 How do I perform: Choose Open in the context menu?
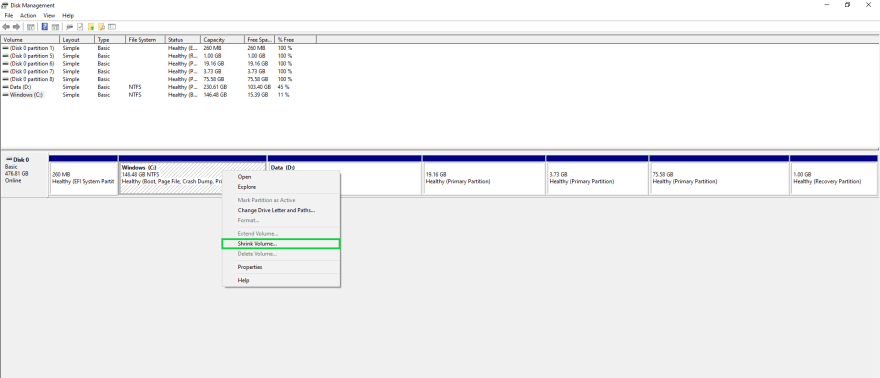click(282, 177)
